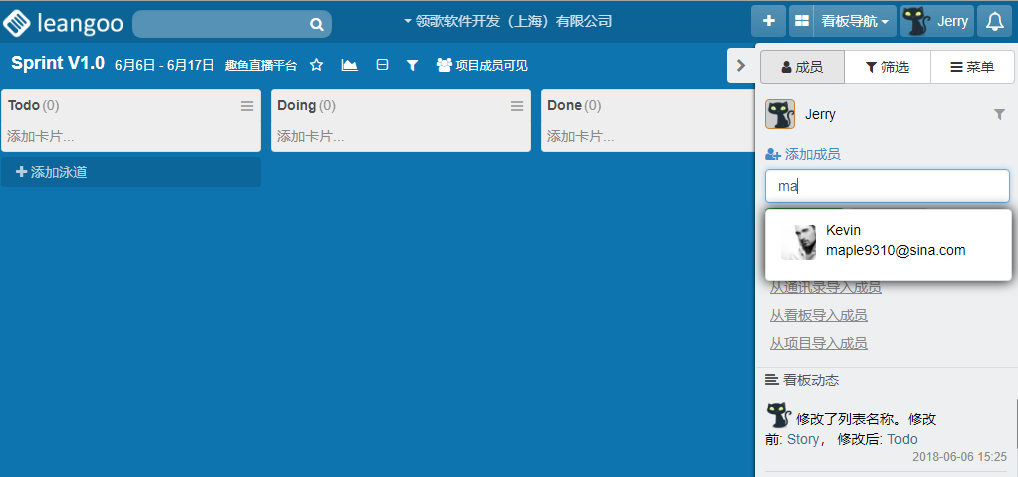
Task: Open the Todo list menu icon
Action: pos(247,105)
